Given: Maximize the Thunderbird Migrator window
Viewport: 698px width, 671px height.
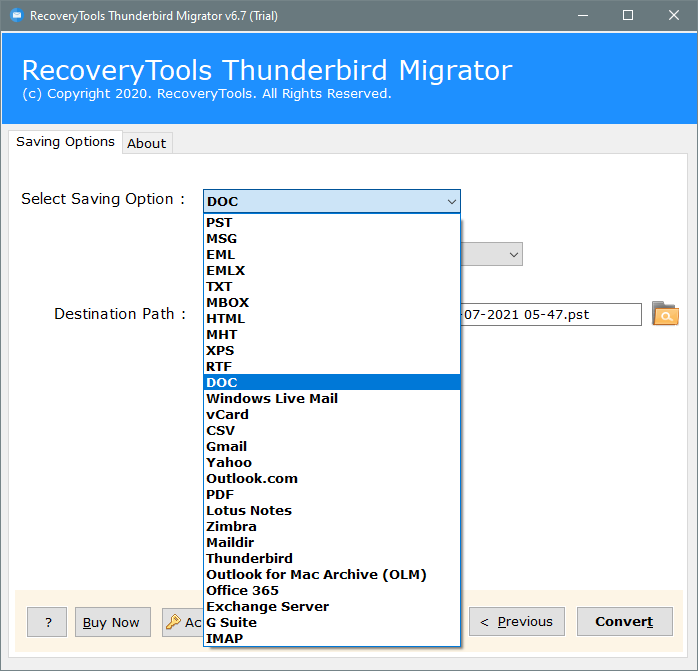Looking at the screenshot, I should click(628, 16).
